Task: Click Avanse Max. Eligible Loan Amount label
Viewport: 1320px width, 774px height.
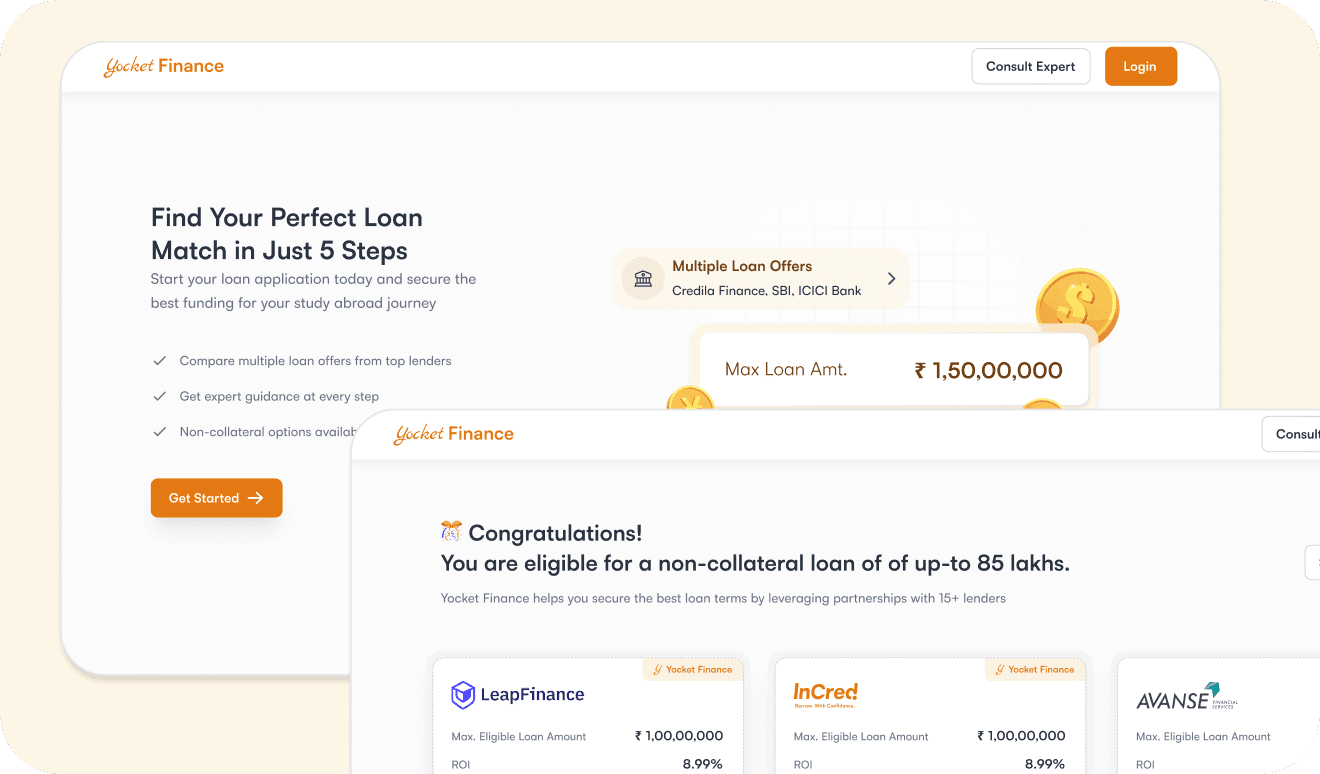Action: [x=1203, y=737]
